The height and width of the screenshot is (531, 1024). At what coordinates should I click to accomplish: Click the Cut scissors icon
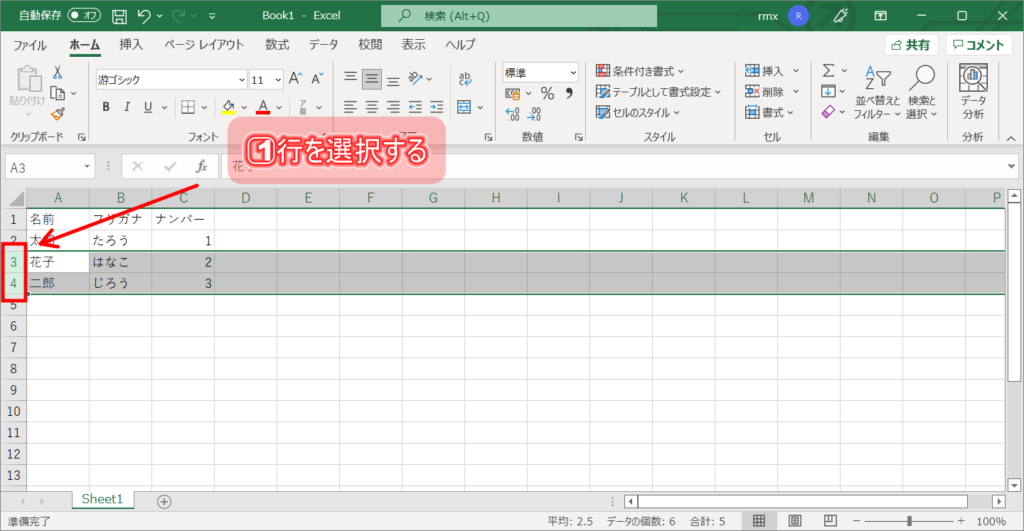click(x=57, y=72)
